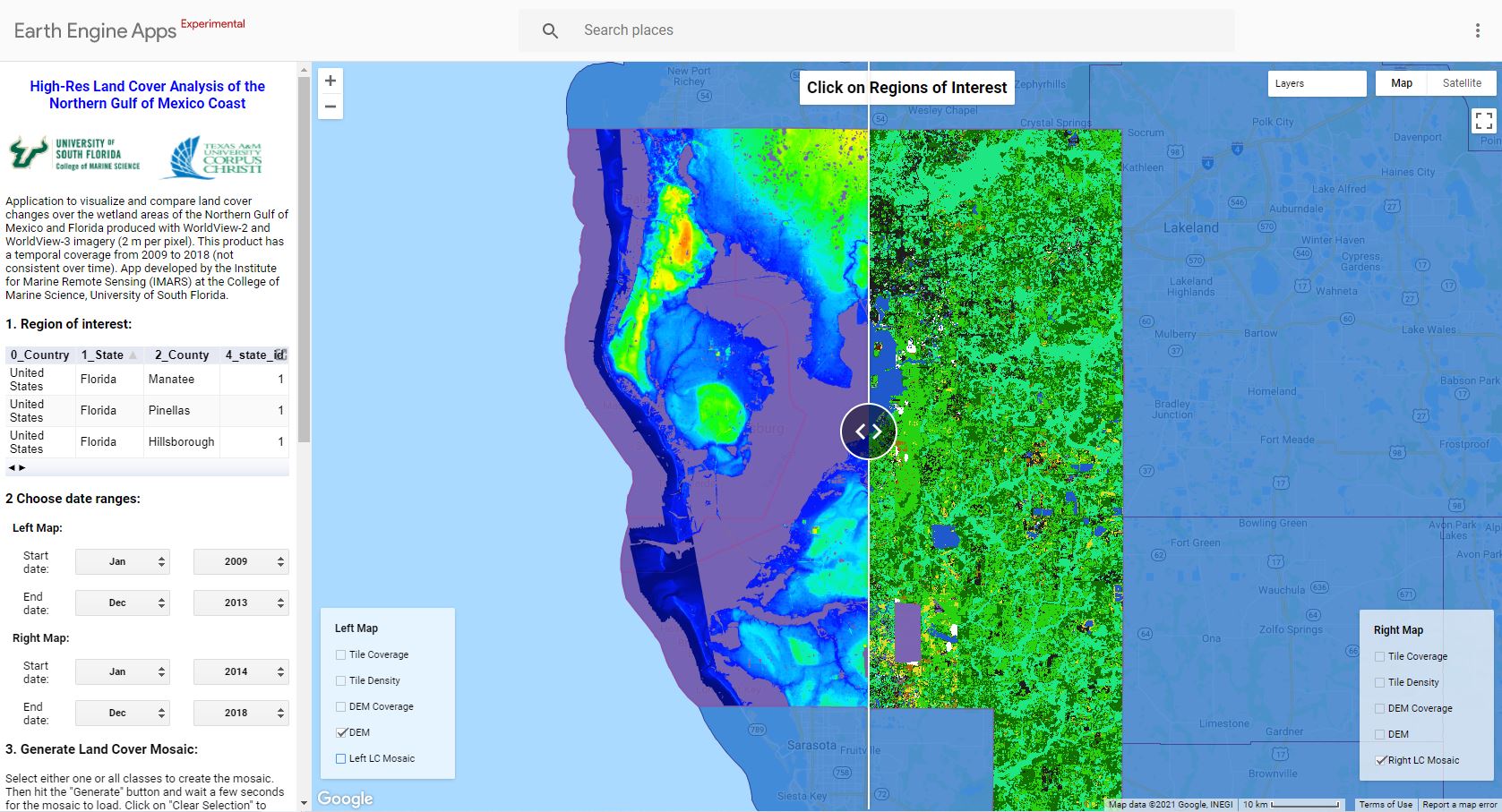
Task: Uncheck Right LC Mosaic layer
Action: 1379,760
